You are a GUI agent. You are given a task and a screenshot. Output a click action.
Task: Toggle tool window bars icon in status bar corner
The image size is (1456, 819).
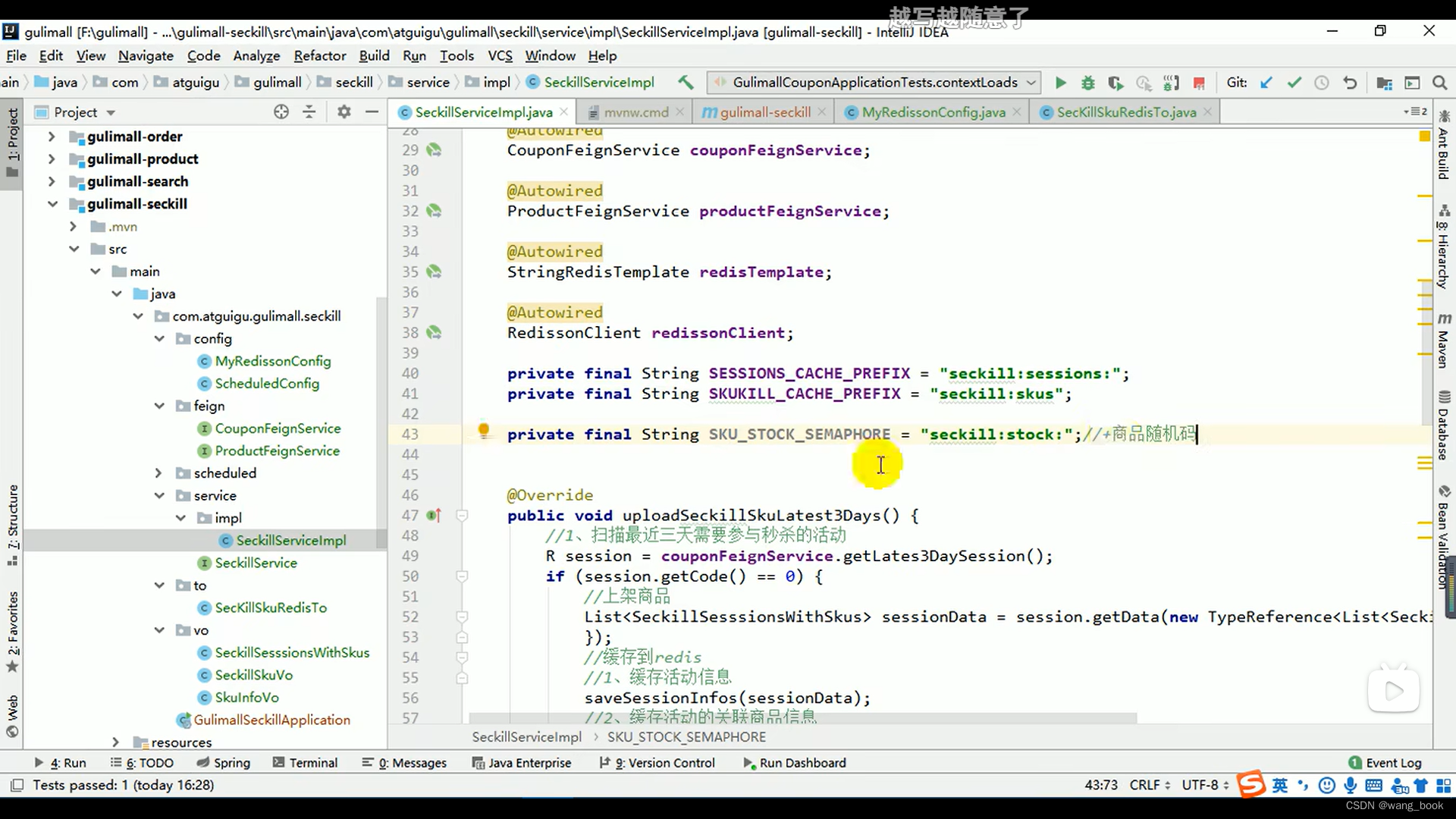pyautogui.click(x=17, y=785)
